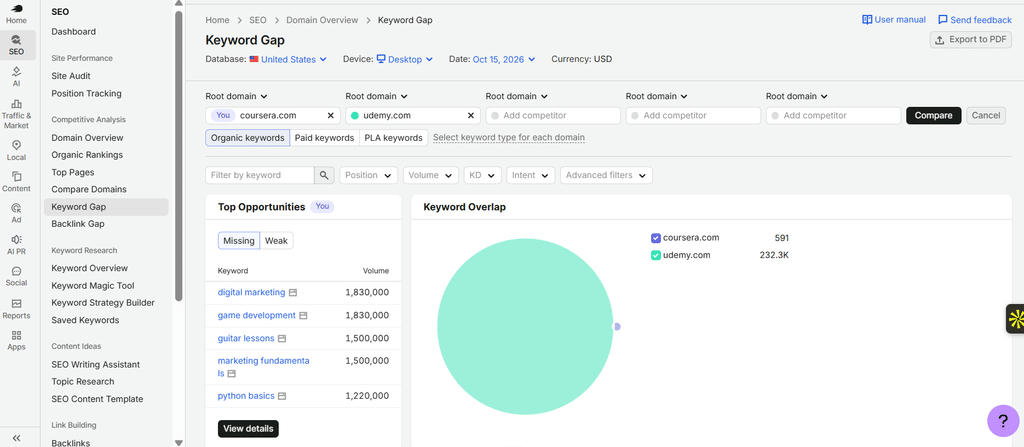Click the Compare button
Image resolution: width=1024 pixels, height=447 pixels.
point(934,116)
